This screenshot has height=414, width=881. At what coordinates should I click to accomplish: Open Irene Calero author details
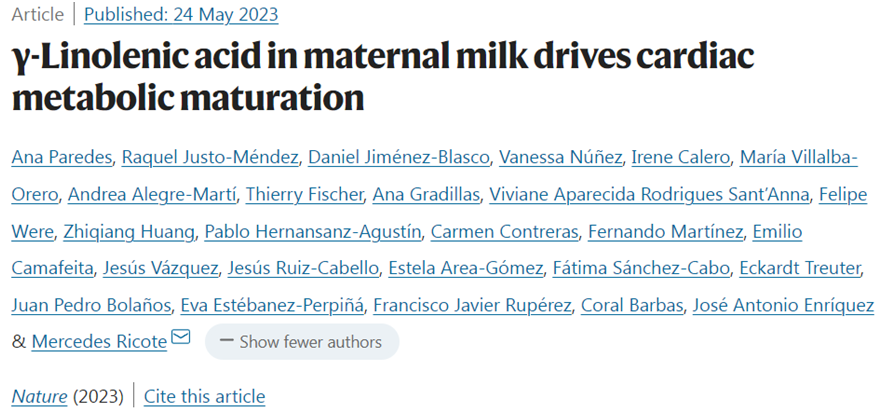tap(681, 158)
